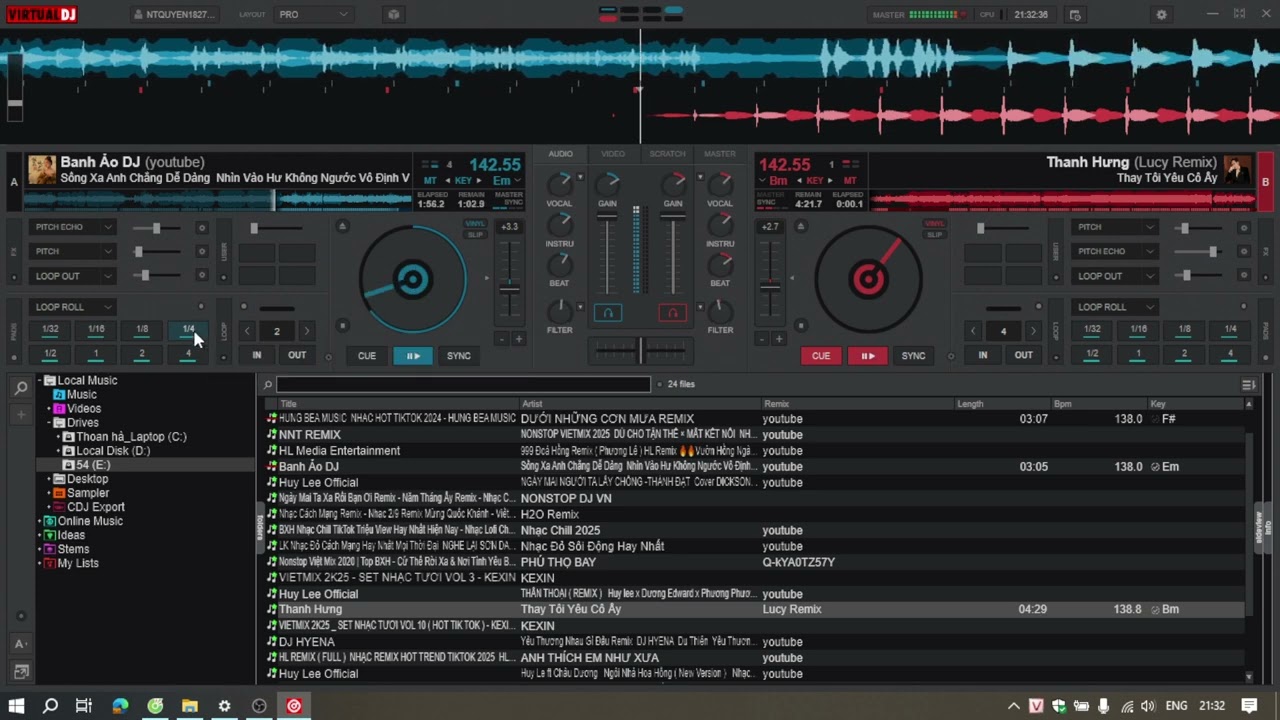Image resolution: width=1280 pixels, height=720 pixels.
Task: Click CUE button on deck A
Action: (367, 356)
